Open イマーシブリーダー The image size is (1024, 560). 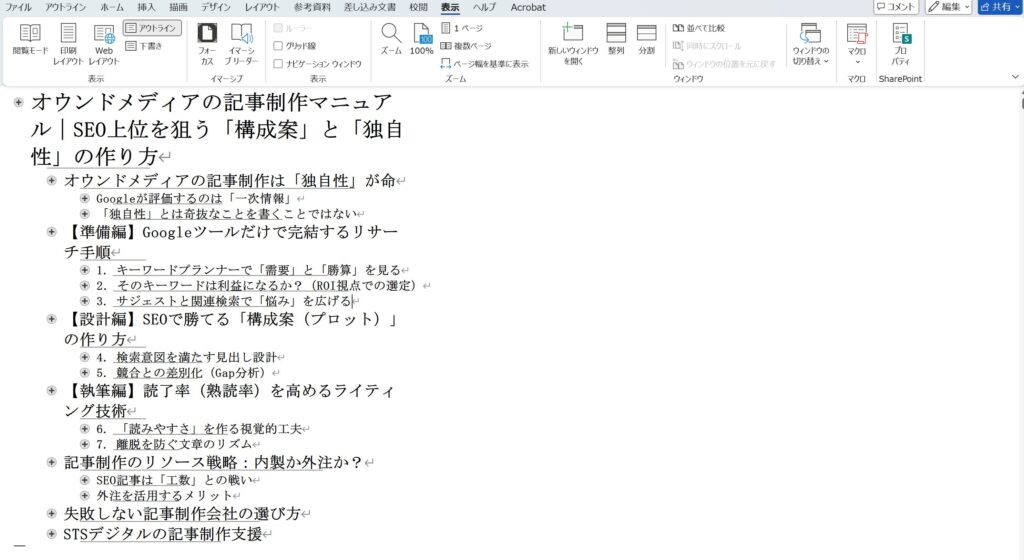[x=241, y=43]
